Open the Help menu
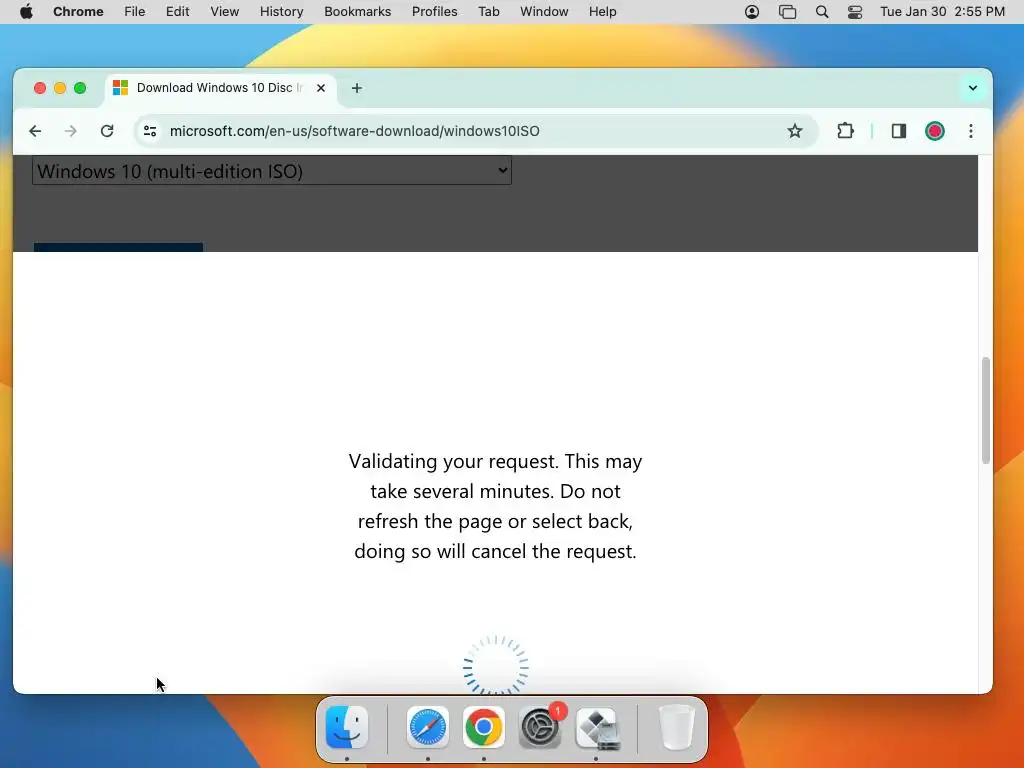Image resolution: width=1024 pixels, height=768 pixels. point(602,12)
